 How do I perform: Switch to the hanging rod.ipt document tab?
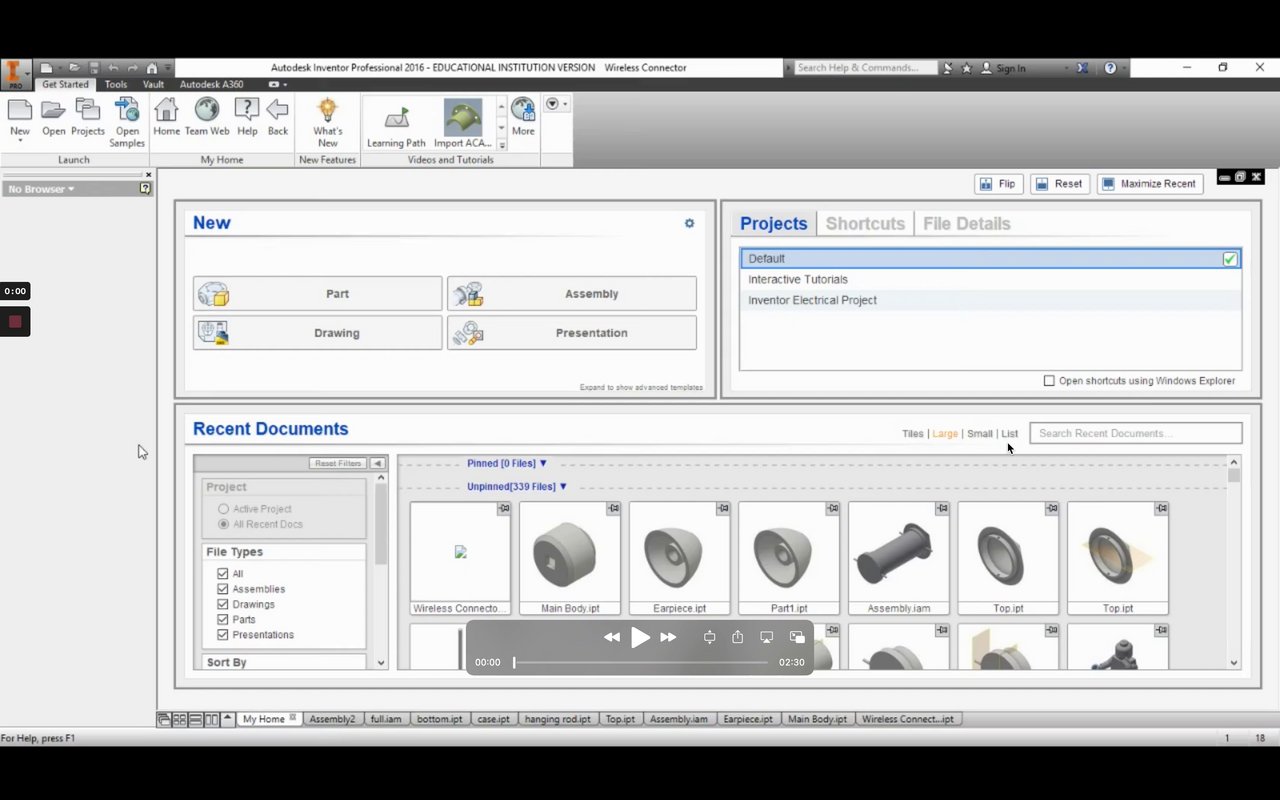(x=557, y=719)
